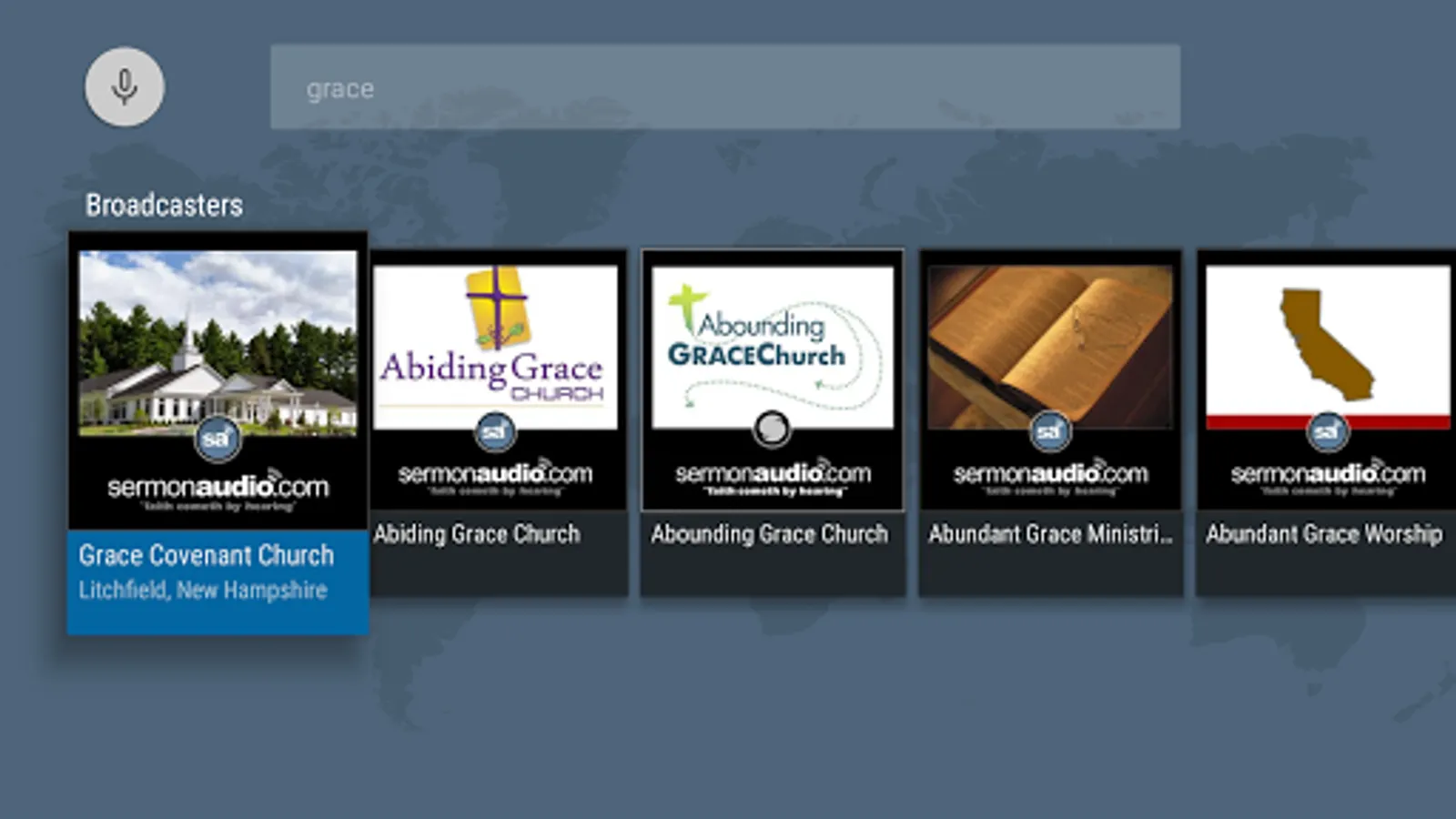Click the "Abounding Grace Church" card title

click(769, 534)
